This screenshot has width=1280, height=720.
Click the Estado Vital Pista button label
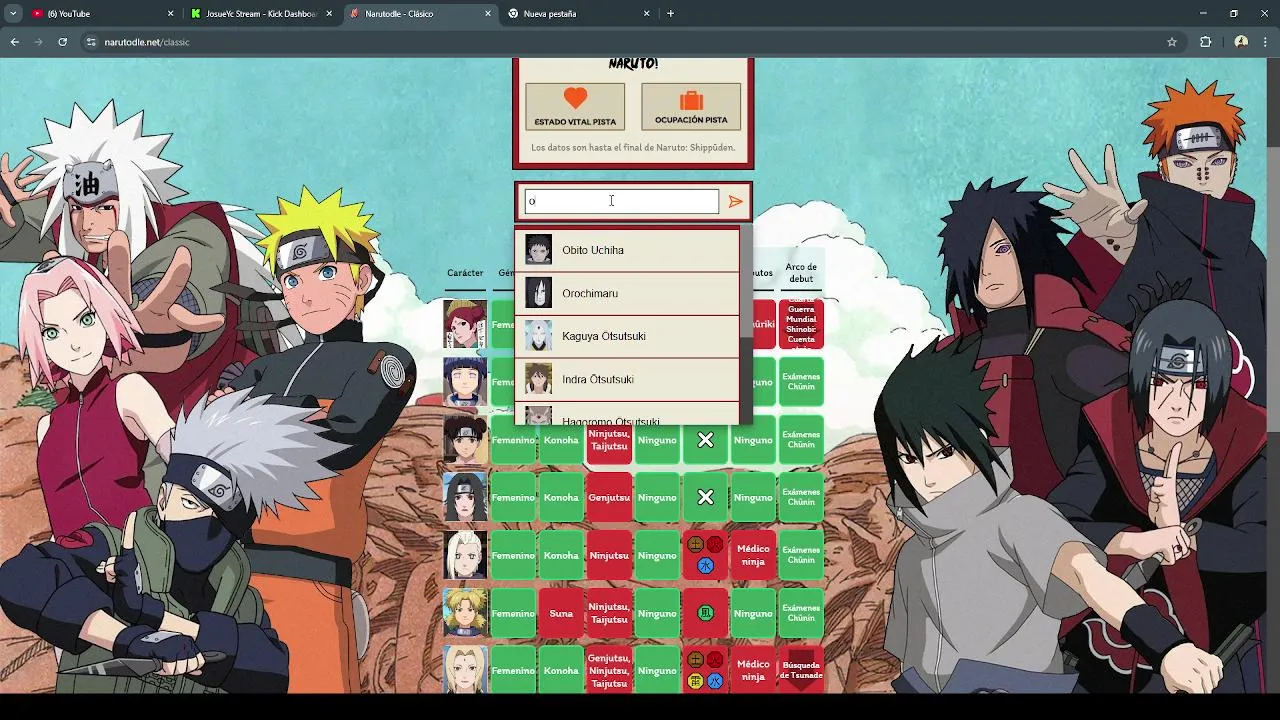click(x=575, y=121)
